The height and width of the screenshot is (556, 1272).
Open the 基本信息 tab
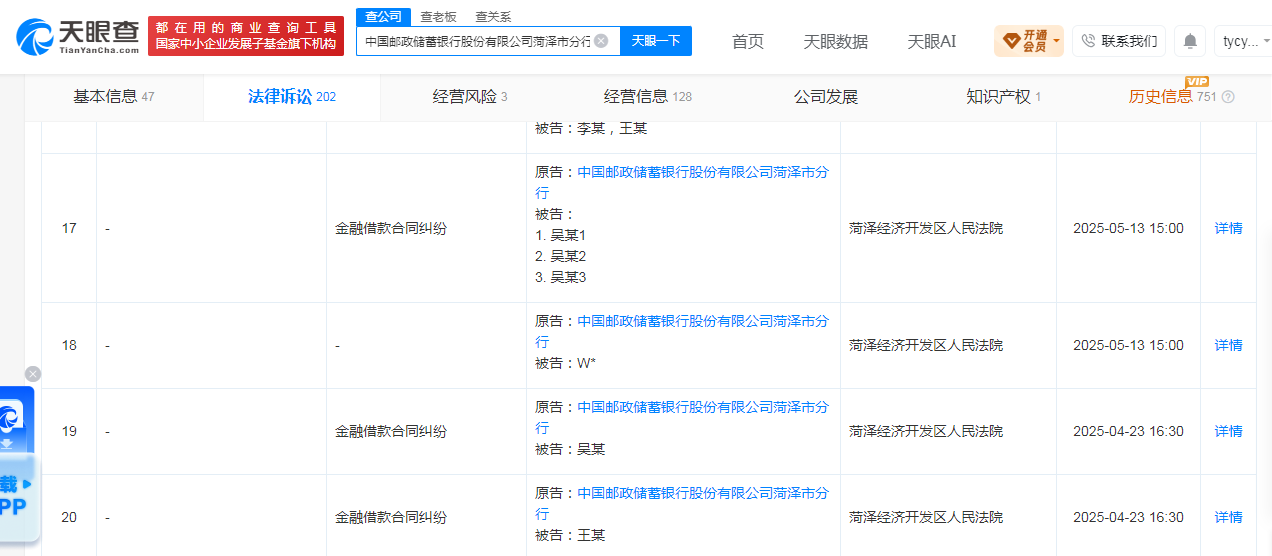point(114,97)
